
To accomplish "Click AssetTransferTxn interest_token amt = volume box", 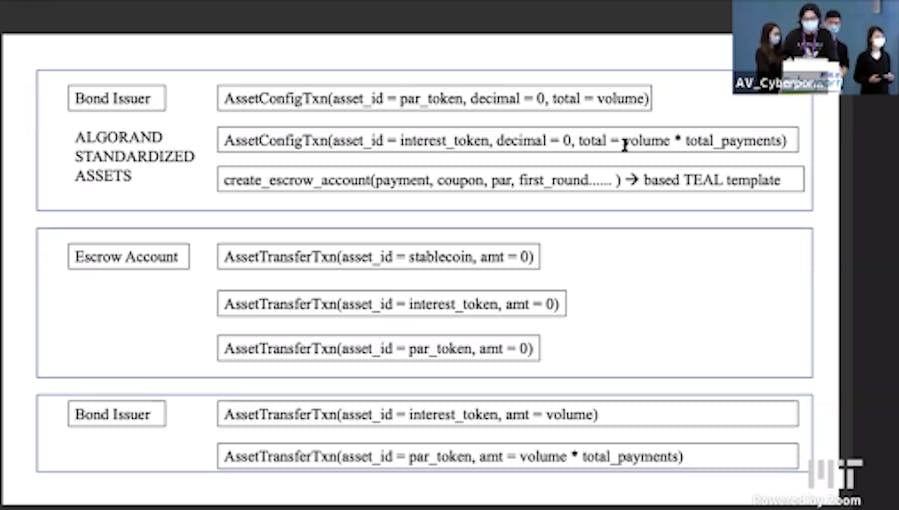I will (508, 414).
